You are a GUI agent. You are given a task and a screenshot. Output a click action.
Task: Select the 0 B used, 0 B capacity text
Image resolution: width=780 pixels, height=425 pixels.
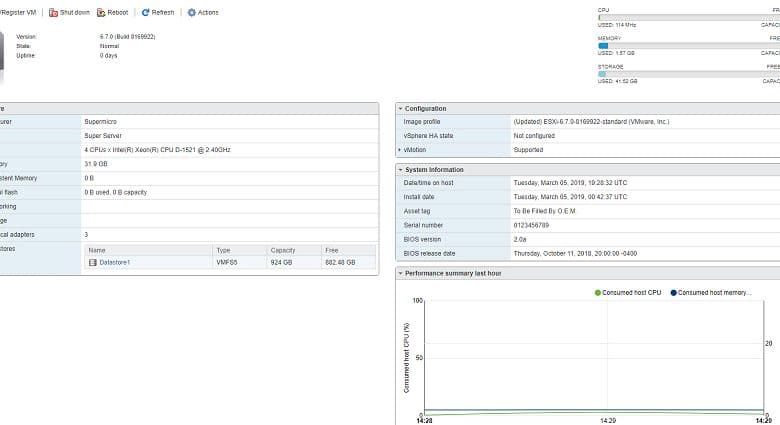tap(115, 192)
